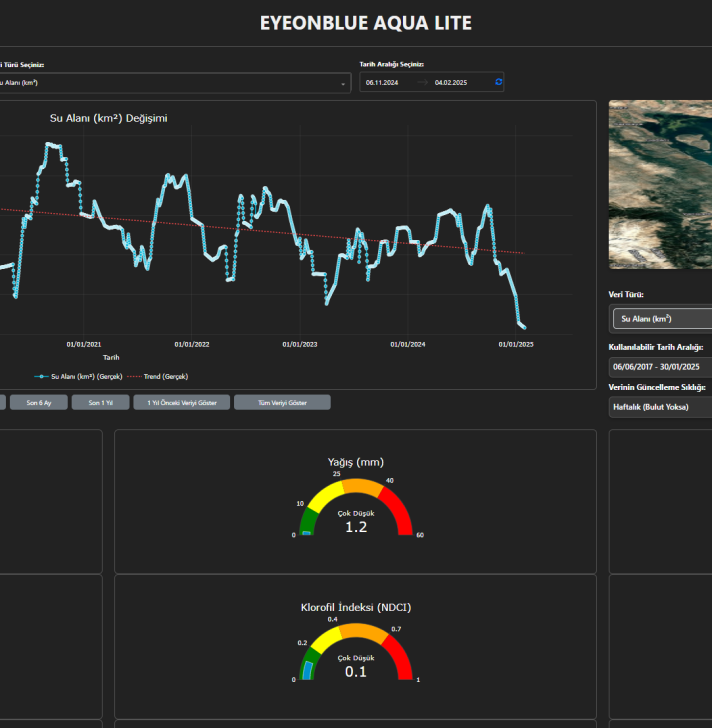Viewport: 712px width, 728px height.
Task: Click the EYEONBLUE AQUA LITE page title
Action: (366, 23)
